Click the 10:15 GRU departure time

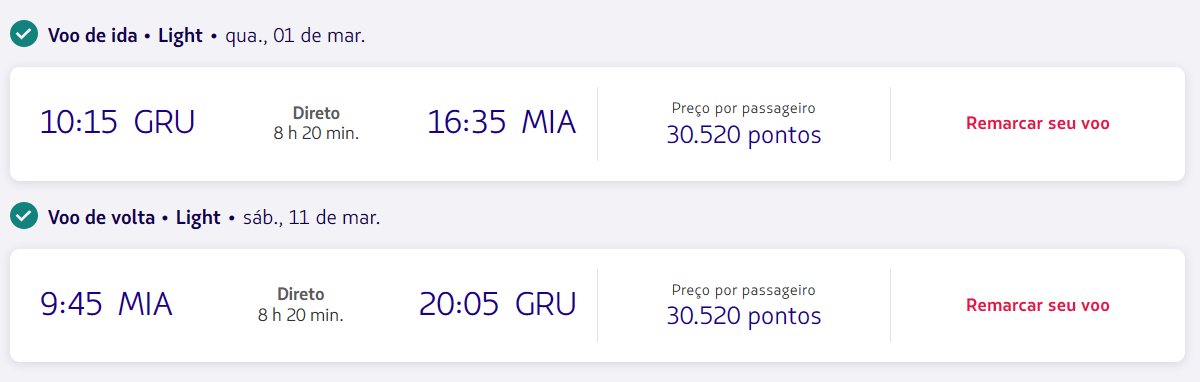(117, 122)
